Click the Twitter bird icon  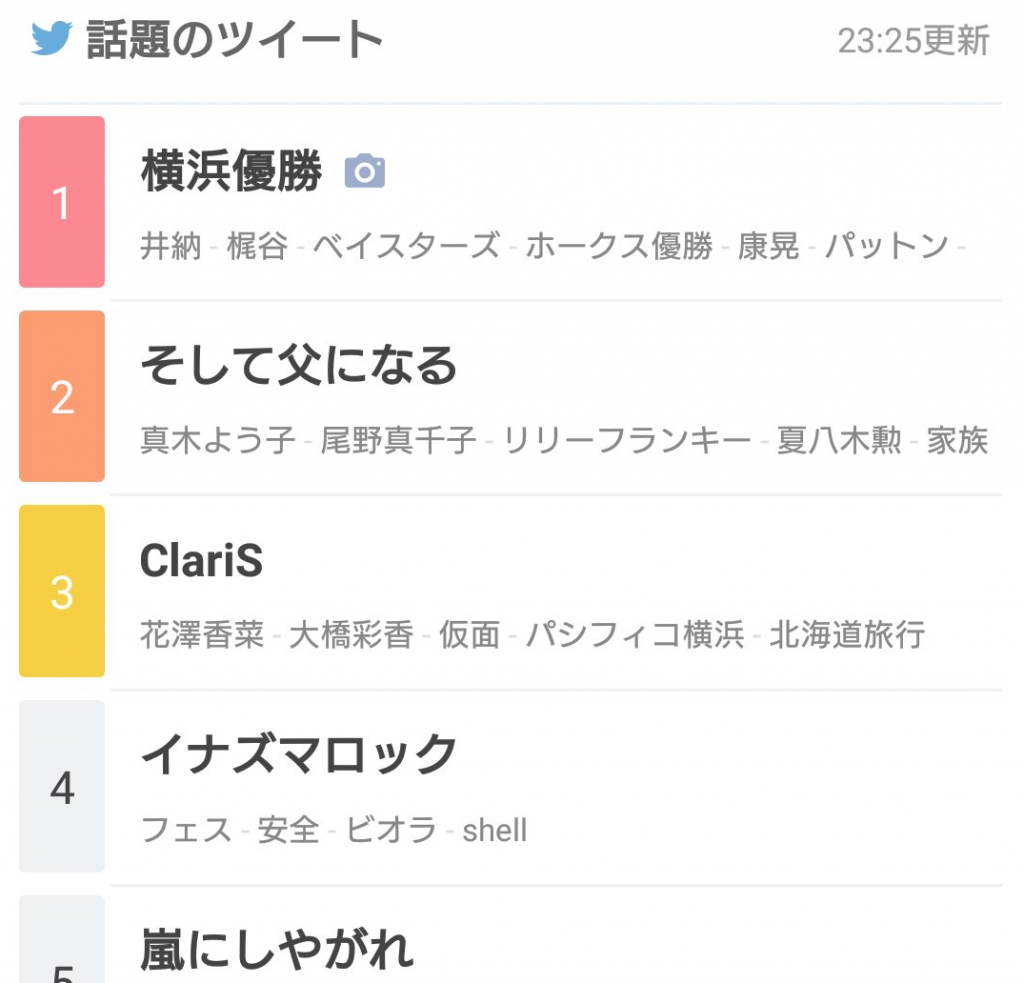52,39
